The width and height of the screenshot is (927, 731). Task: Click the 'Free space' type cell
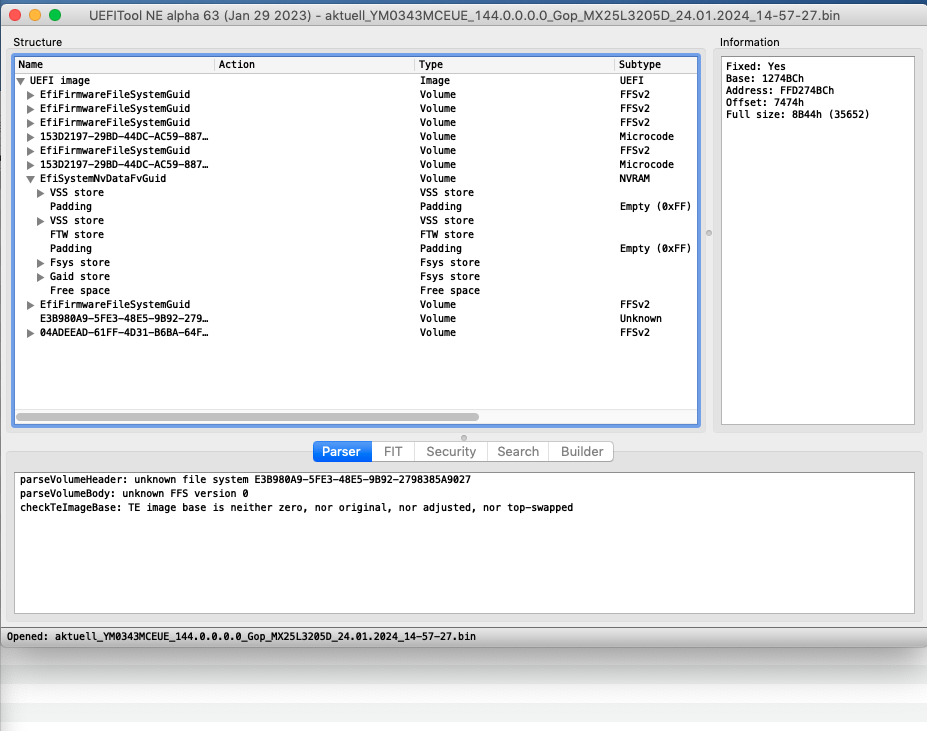tap(450, 291)
